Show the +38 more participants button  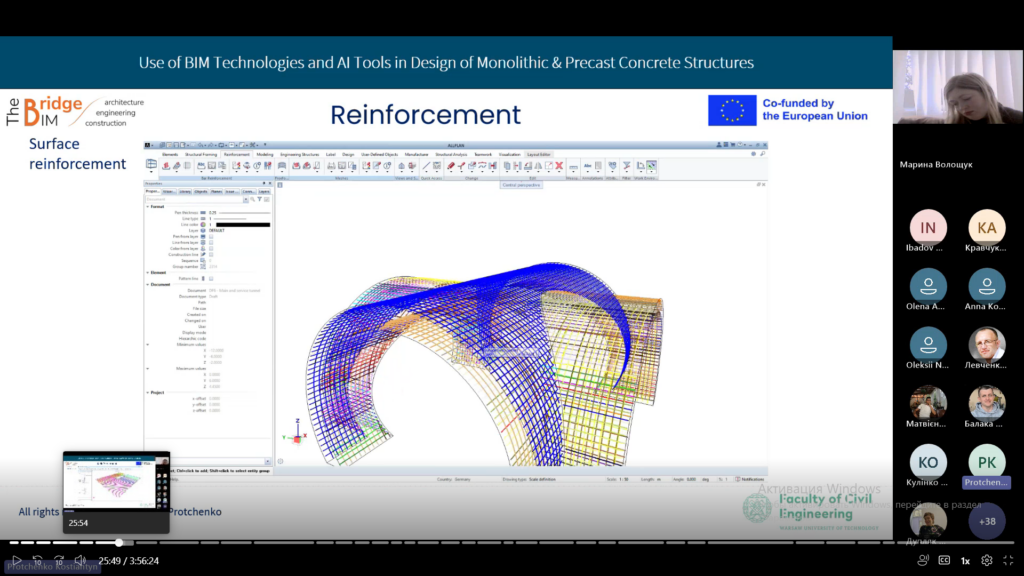coord(987,520)
